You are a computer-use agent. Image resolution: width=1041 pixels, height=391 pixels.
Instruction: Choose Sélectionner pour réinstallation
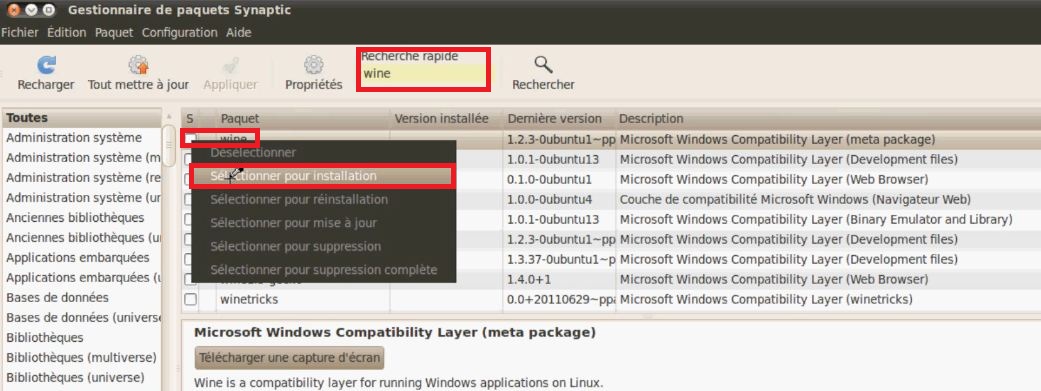[323, 199]
